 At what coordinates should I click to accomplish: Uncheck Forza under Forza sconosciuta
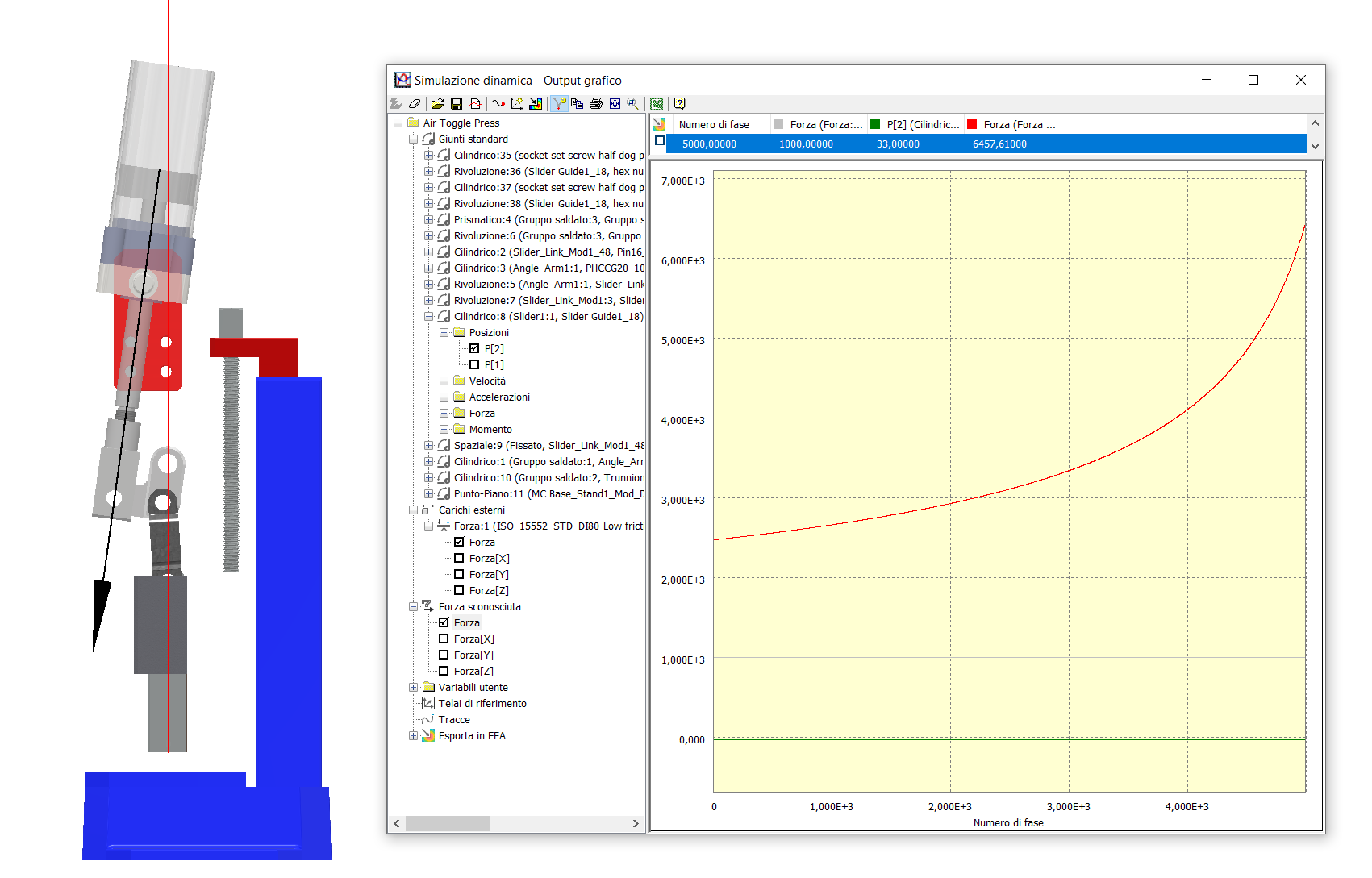point(444,622)
